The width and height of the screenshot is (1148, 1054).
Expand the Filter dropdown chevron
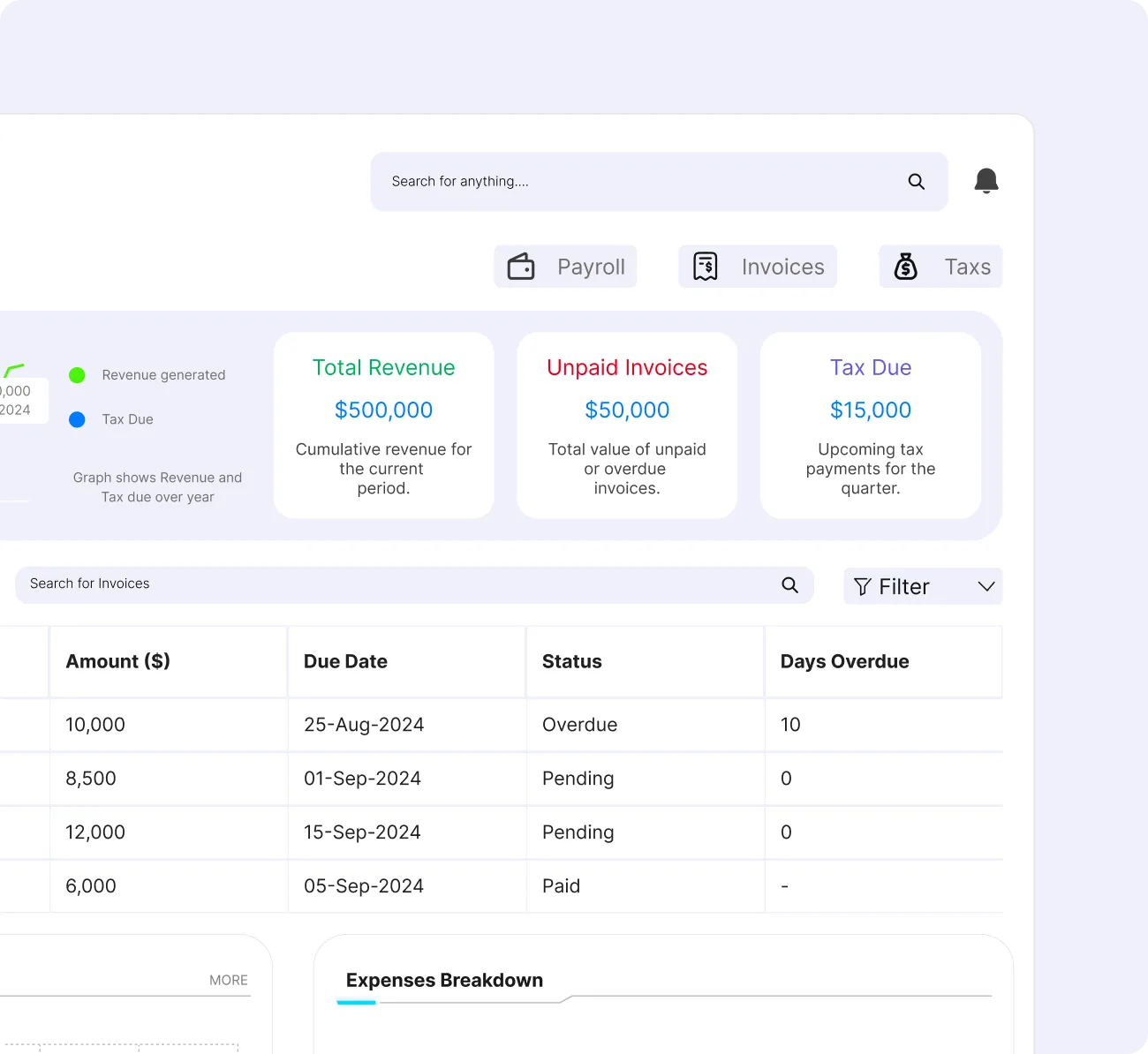click(986, 587)
